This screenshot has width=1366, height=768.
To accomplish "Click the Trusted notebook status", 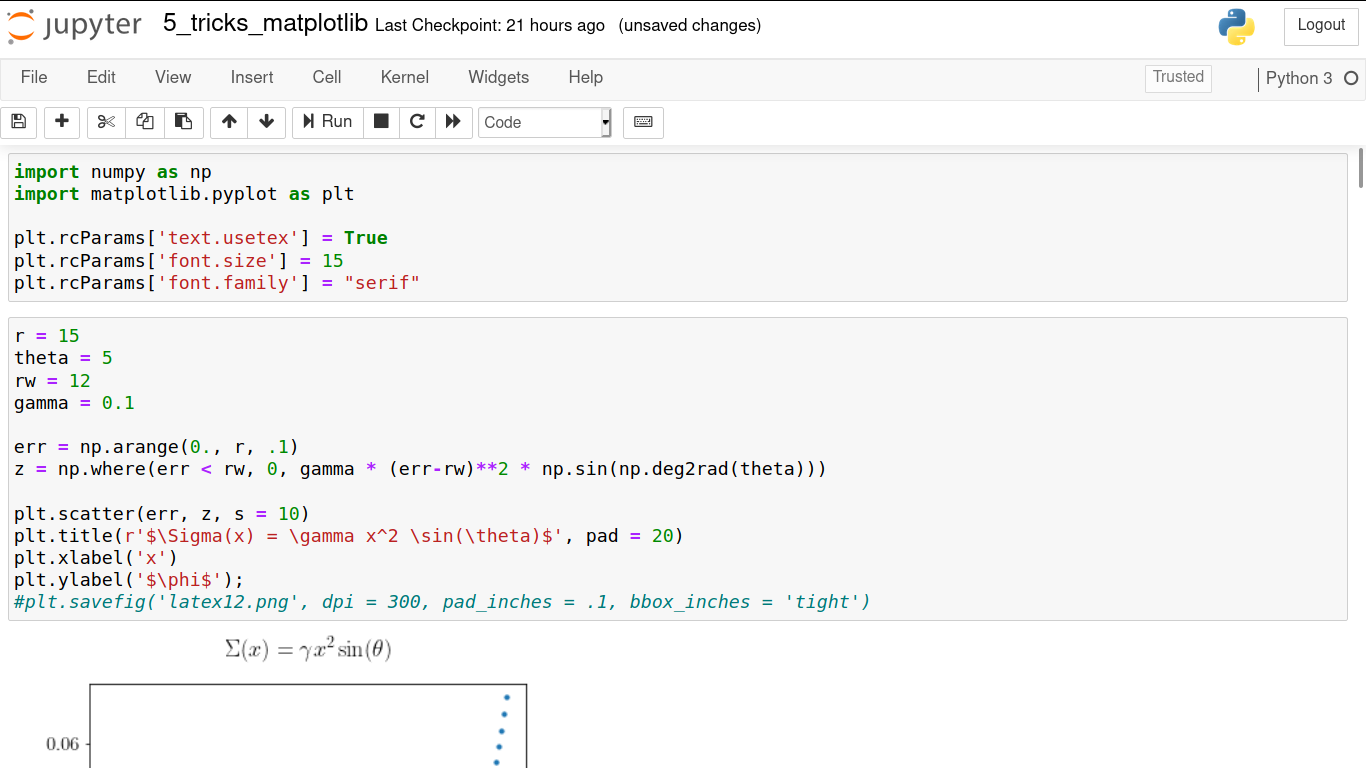I will [1177, 77].
